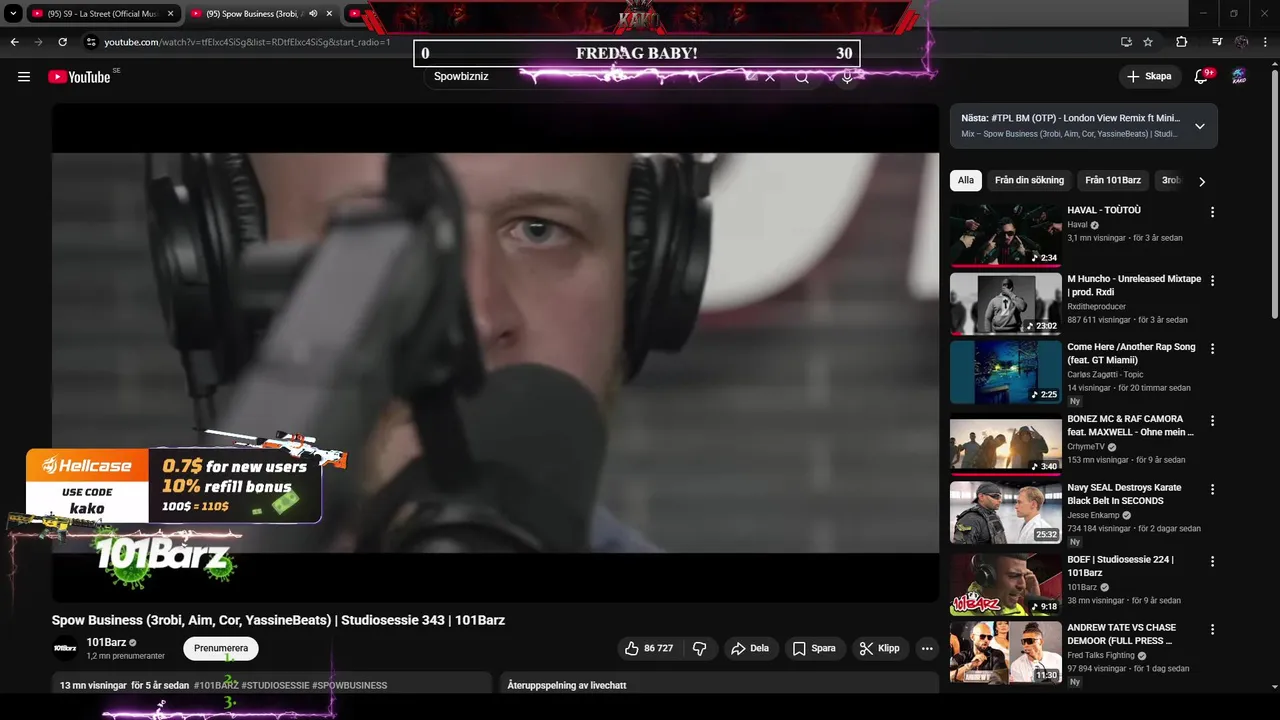Open options for Come Here video

point(1212,349)
